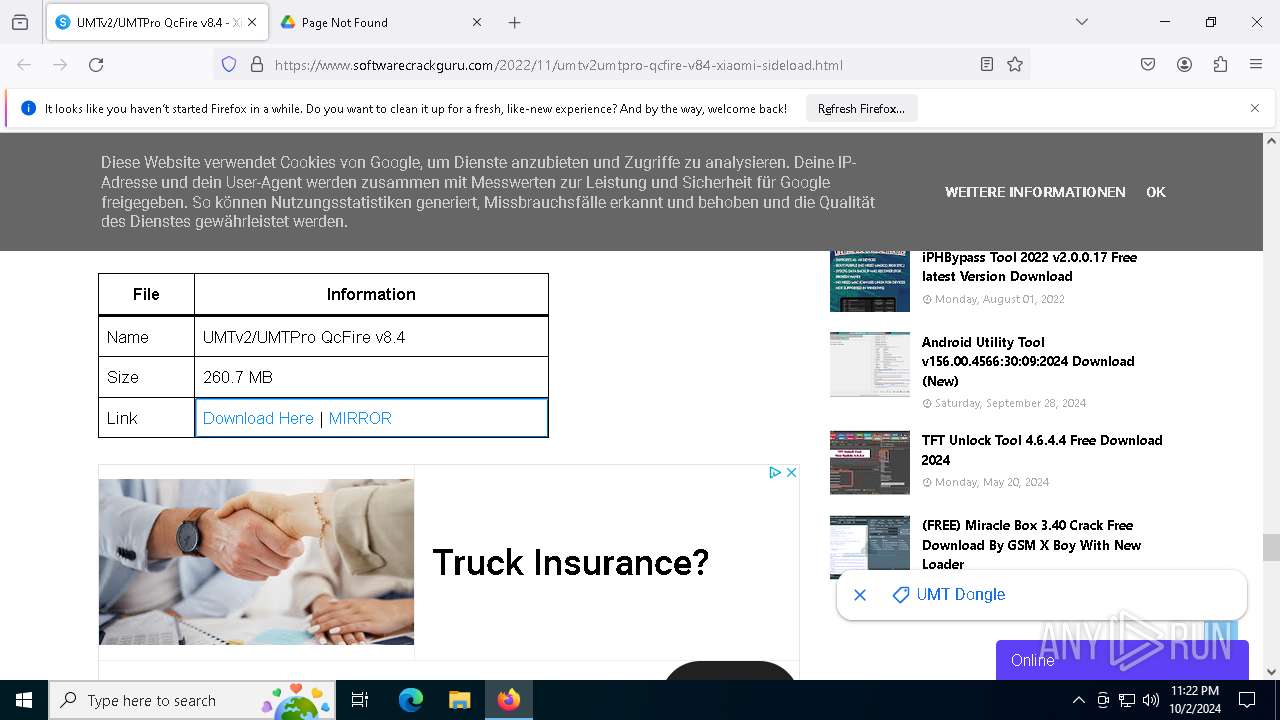This screenshot has width=1280, height=720.
Task: Open the Firefox application menu
Action: pyautogui.click(x=1256, y=64)
